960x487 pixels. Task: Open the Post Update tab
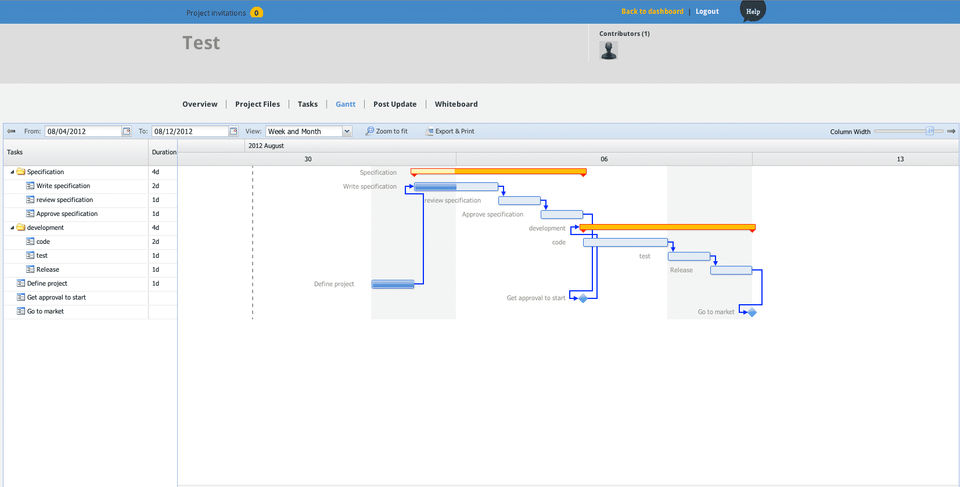click(x=395, y=104)
